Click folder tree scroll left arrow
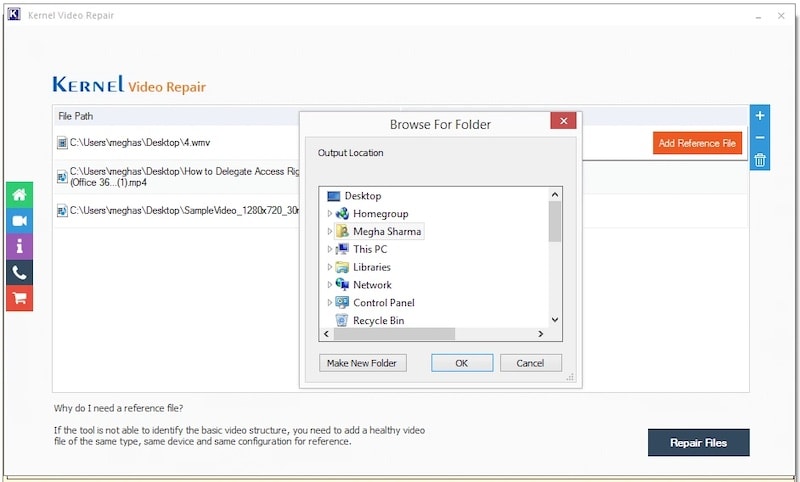 [327, 334]
